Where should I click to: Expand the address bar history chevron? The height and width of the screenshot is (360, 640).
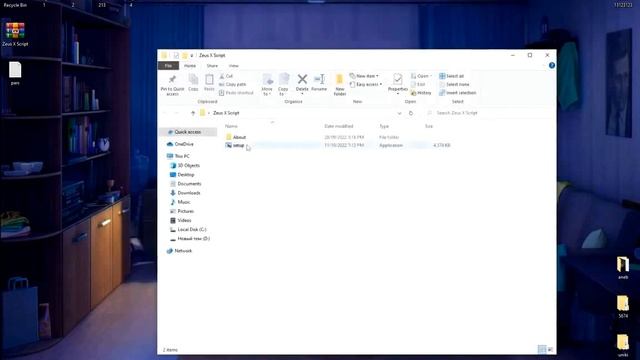tap(400, 113)
